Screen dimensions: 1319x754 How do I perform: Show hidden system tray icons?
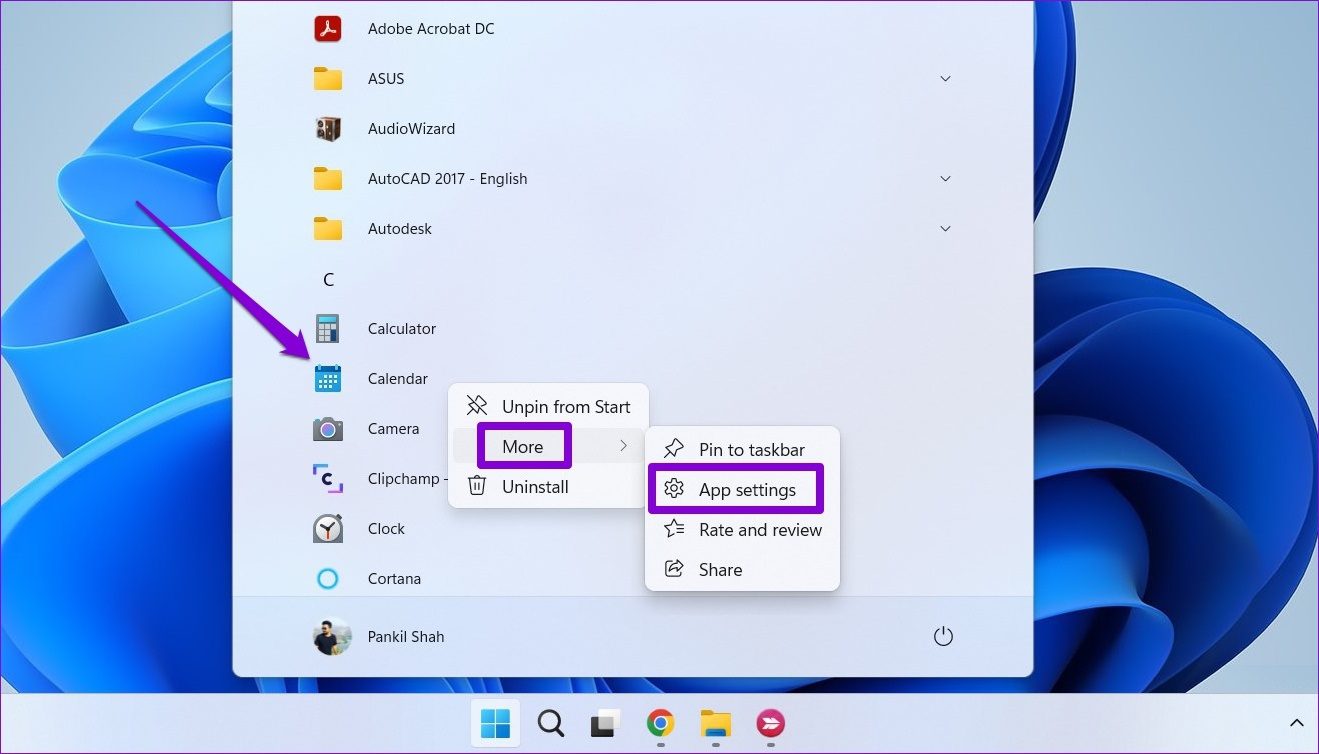[x=1296, y=723]
